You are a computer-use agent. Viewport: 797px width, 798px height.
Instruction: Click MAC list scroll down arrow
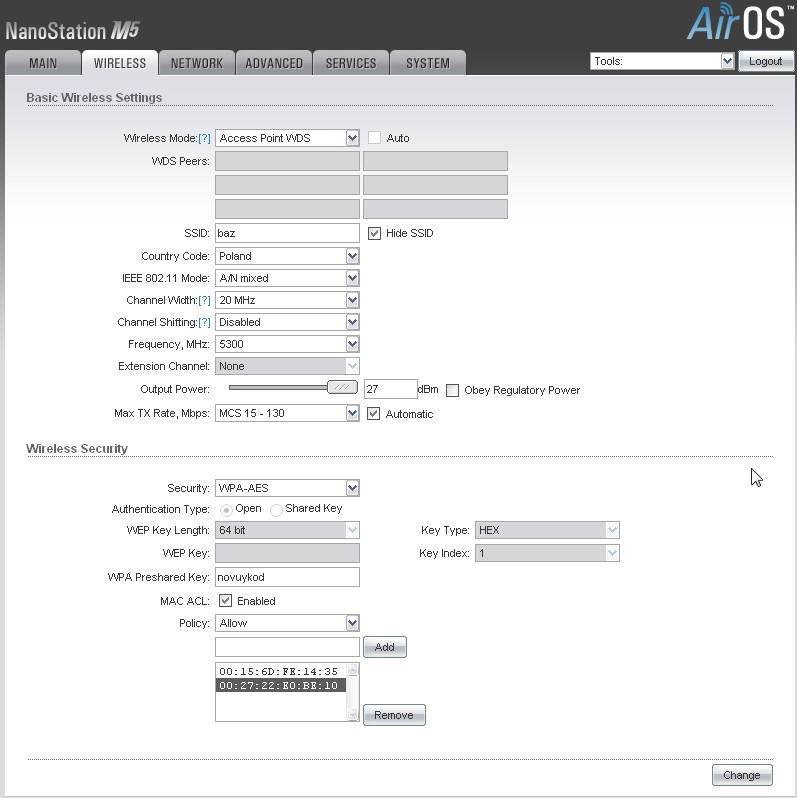[352, 715]
